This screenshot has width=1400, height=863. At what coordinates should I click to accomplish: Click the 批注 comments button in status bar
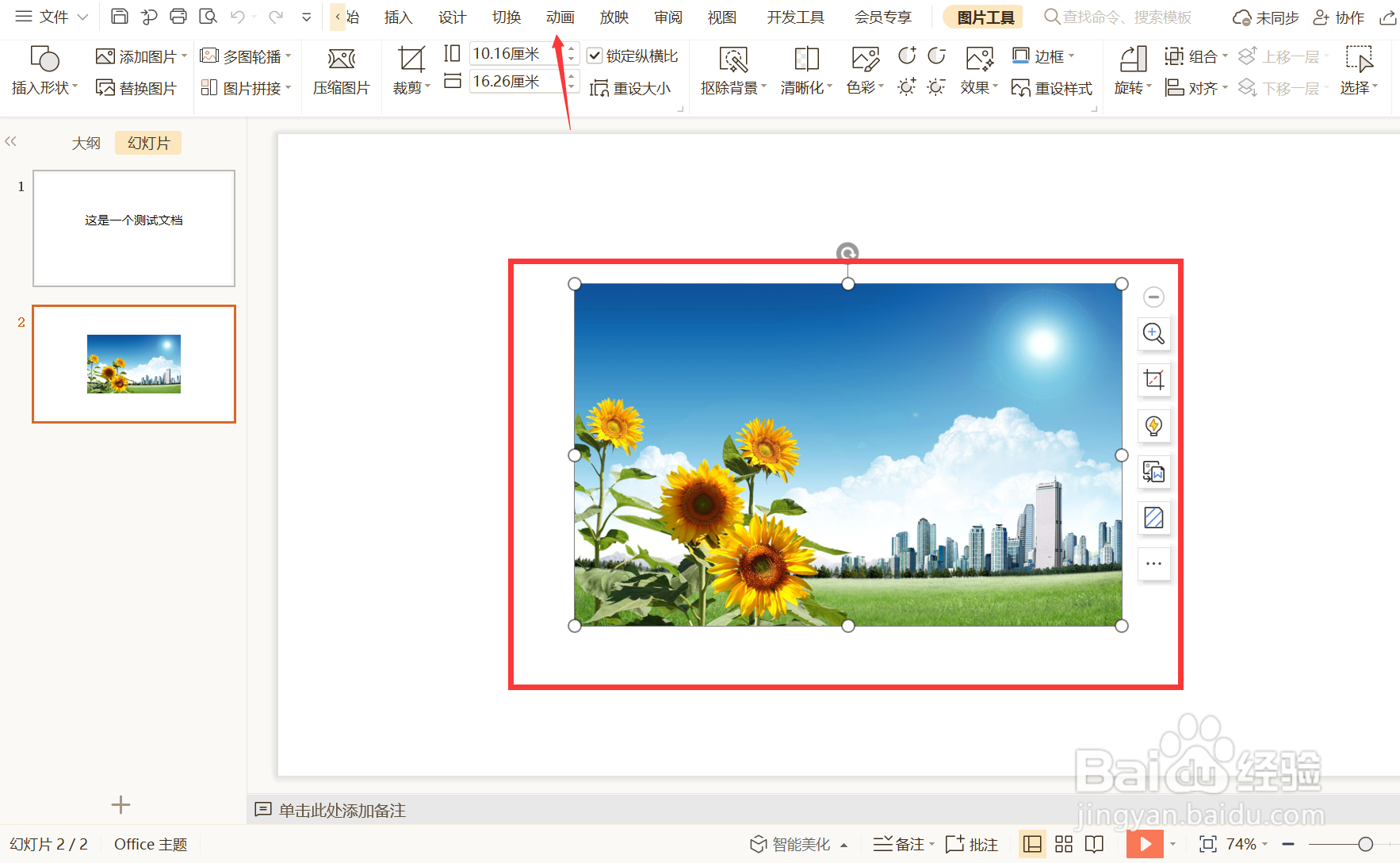tap(972, 844)
